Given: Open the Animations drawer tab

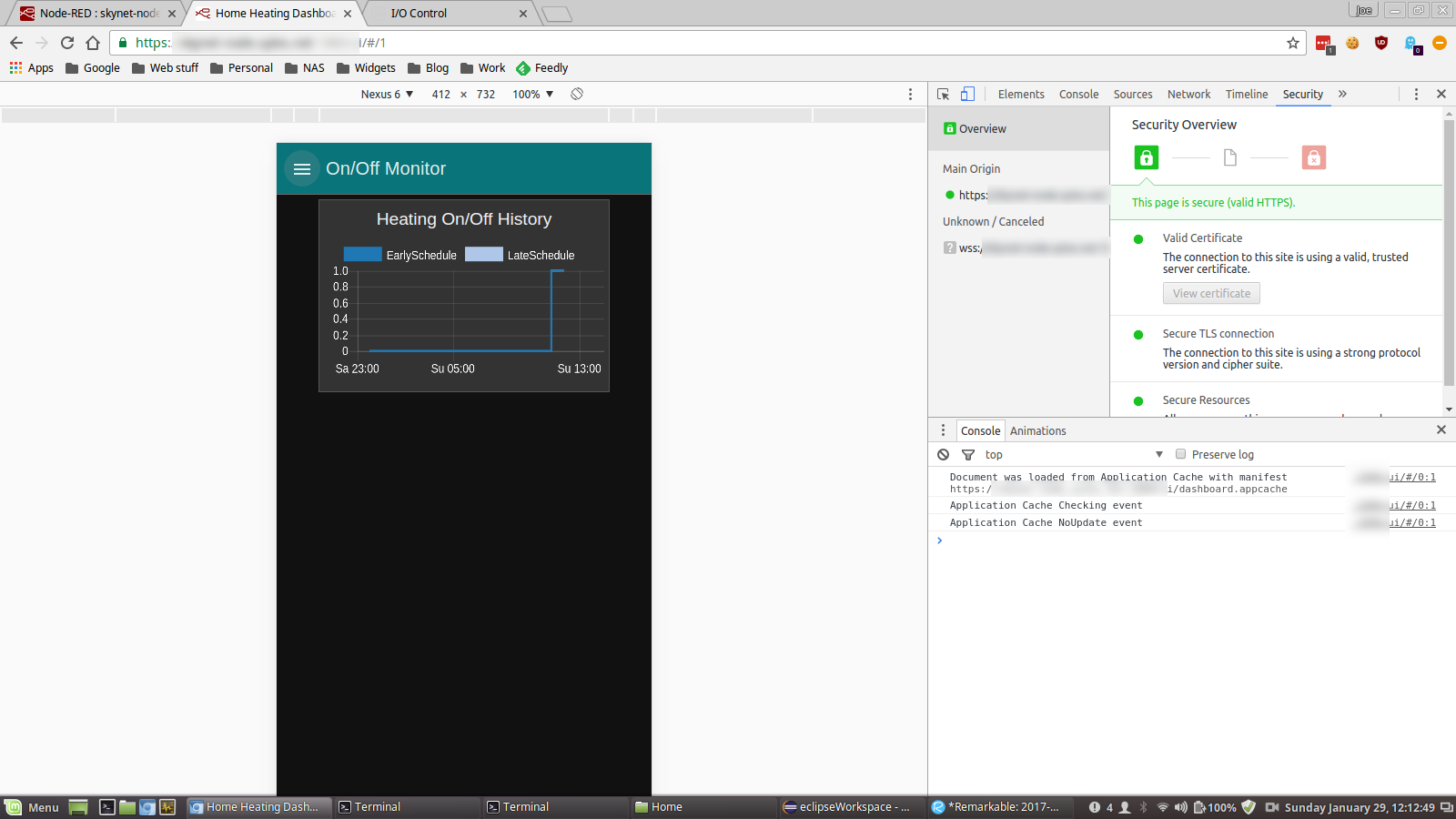Looking at the screenshot, I should (x=1037, y=431).
